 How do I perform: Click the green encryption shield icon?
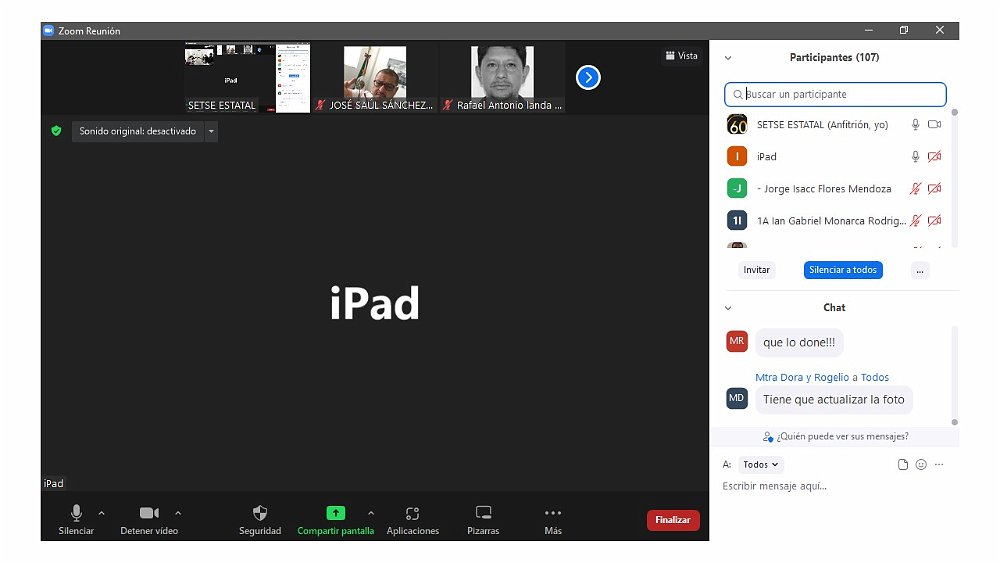[x=57, y=131]
